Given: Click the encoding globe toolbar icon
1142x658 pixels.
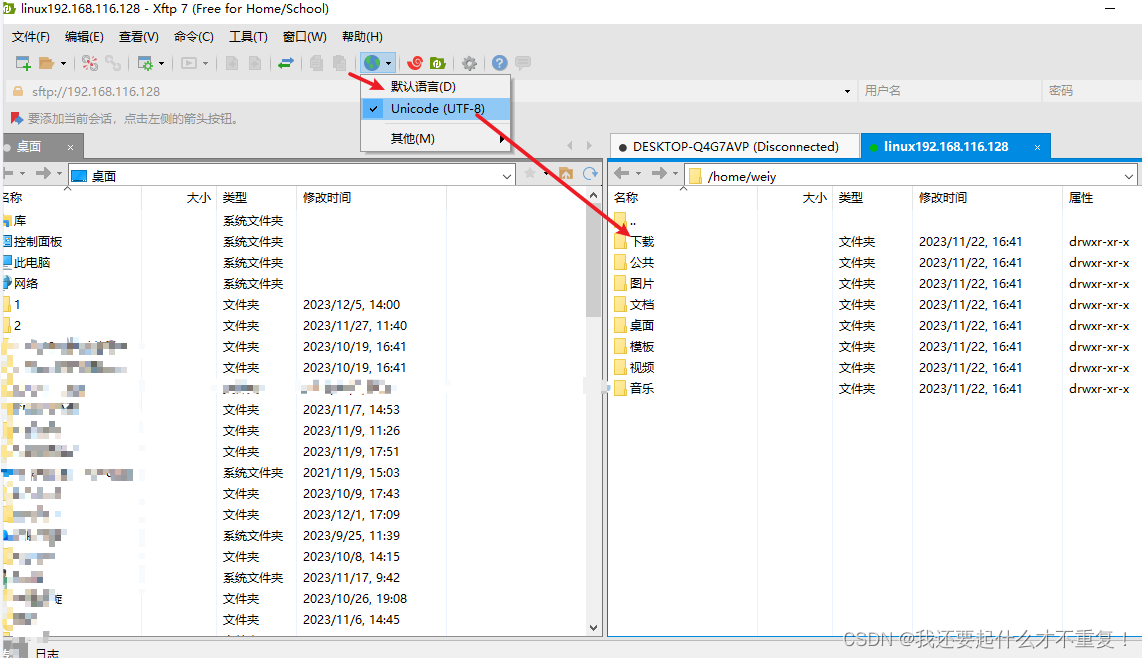Looking at the screenshot, I should coord(371,62).
